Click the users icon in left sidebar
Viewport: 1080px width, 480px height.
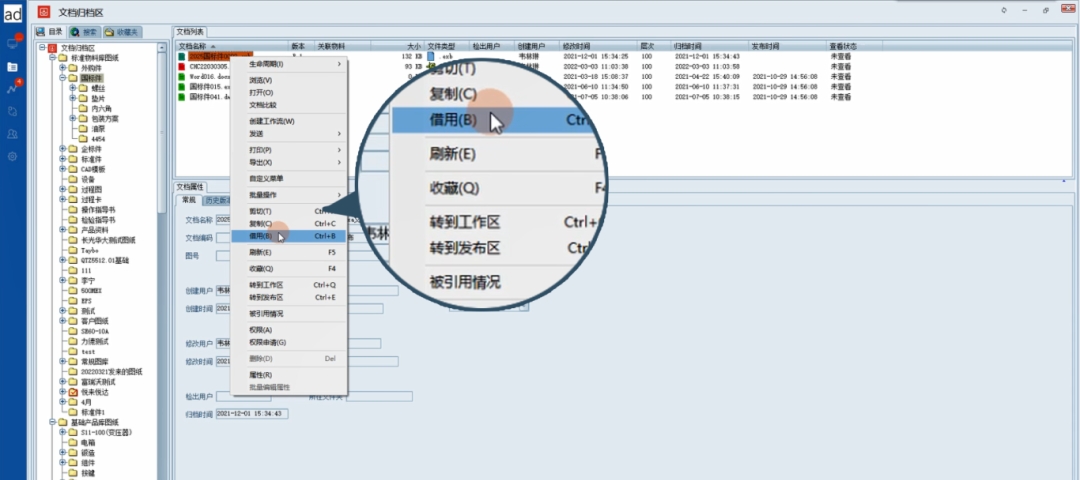pos(12,133)
